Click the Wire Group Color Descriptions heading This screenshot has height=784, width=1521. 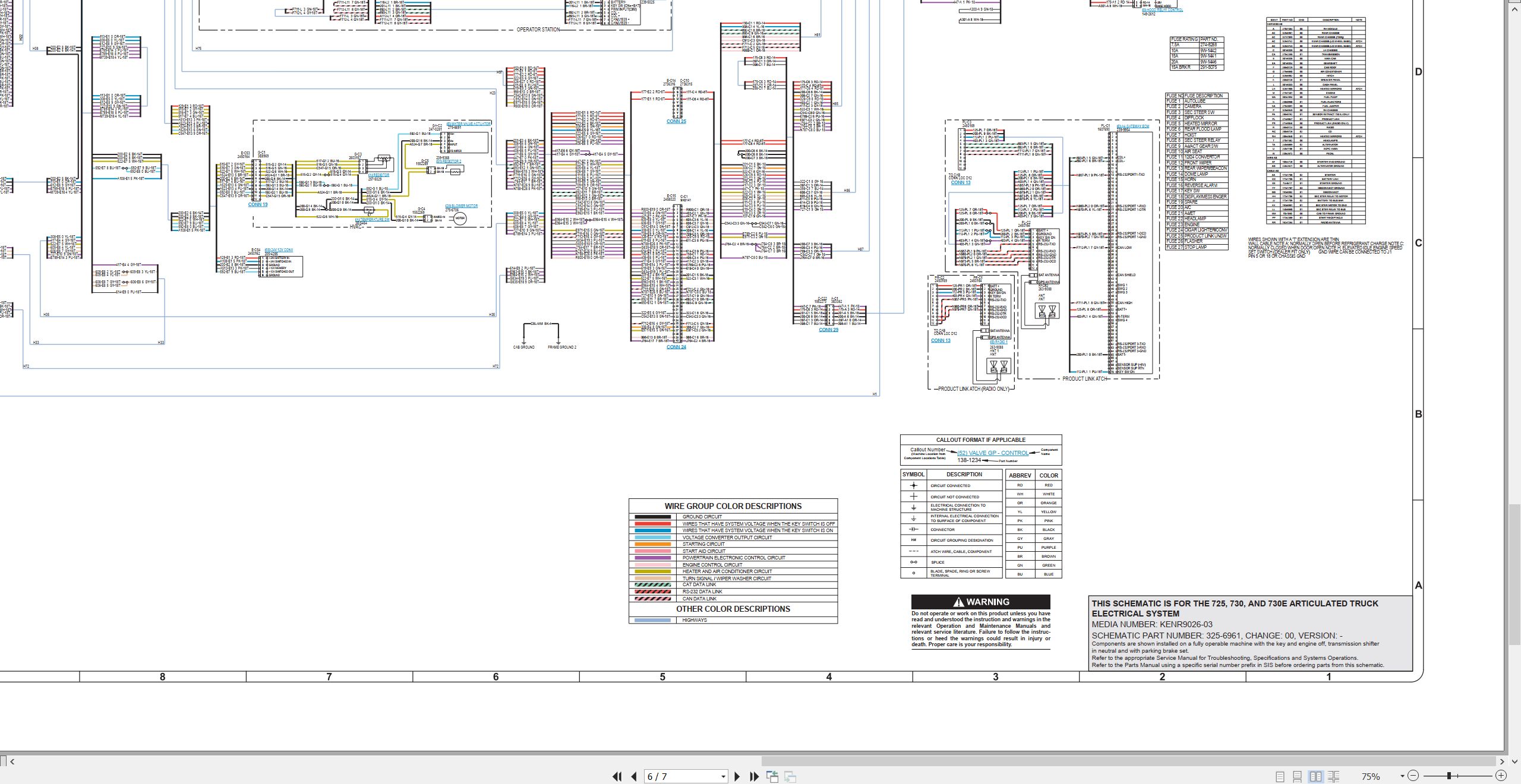[x=733, y=506]
